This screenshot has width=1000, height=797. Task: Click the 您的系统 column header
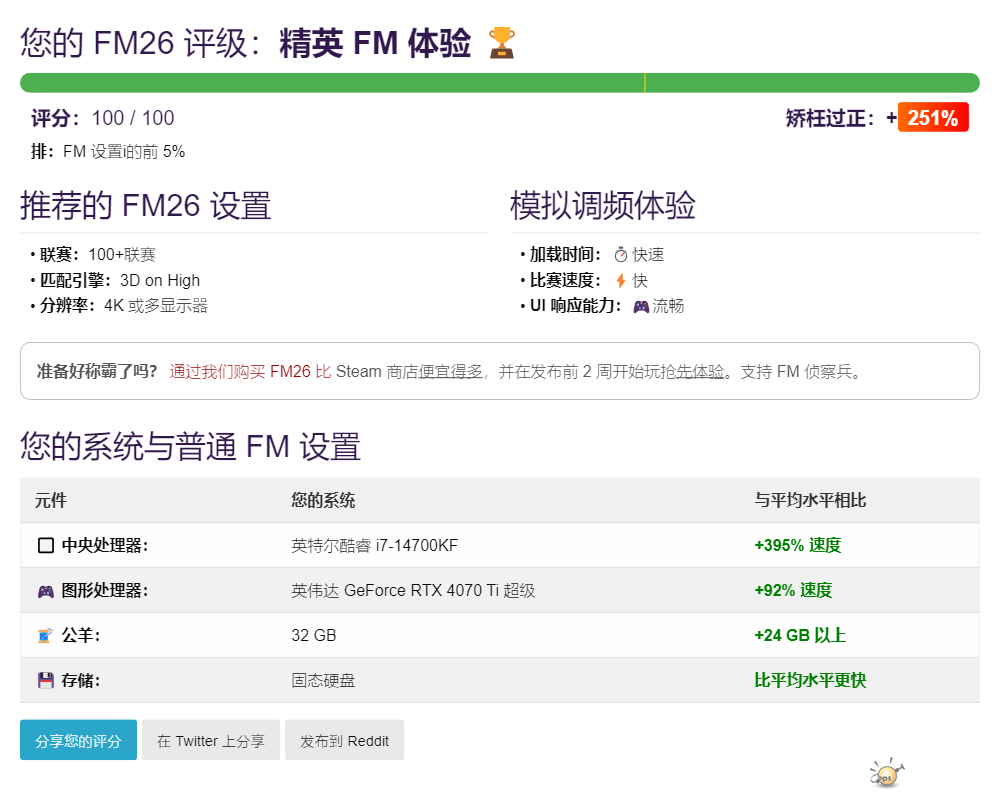[323, 500]
